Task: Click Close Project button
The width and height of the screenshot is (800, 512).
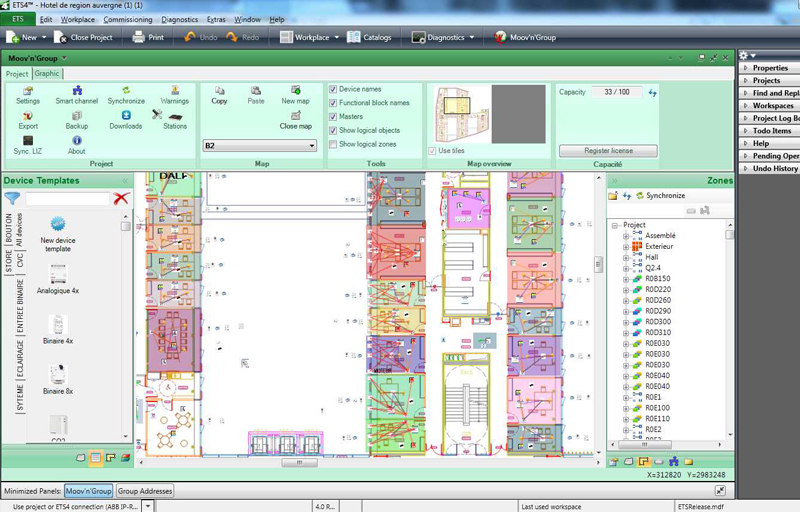Action: (83, 37)
